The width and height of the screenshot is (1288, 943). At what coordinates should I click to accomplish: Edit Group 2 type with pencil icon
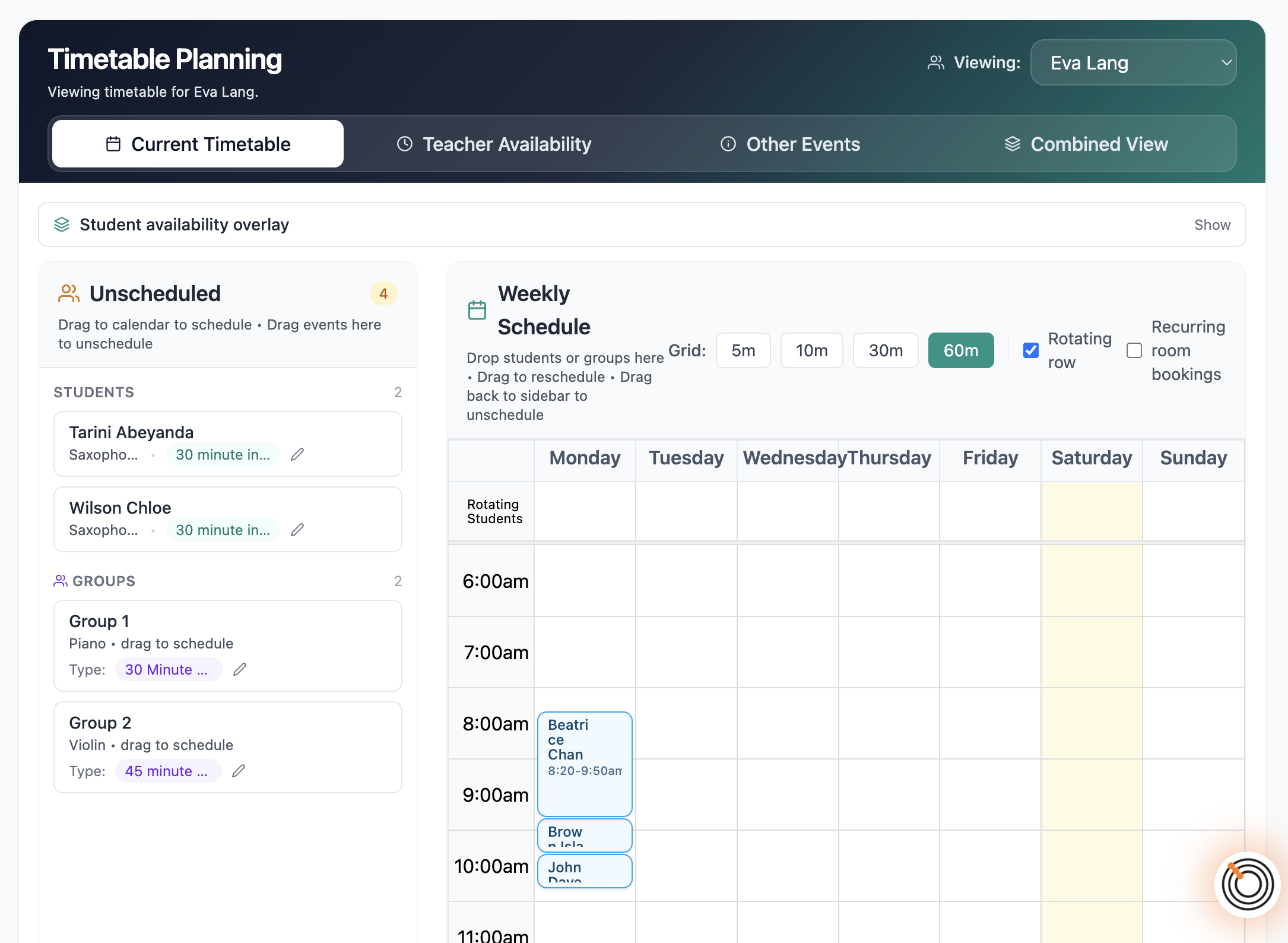[x=239, y=771]
